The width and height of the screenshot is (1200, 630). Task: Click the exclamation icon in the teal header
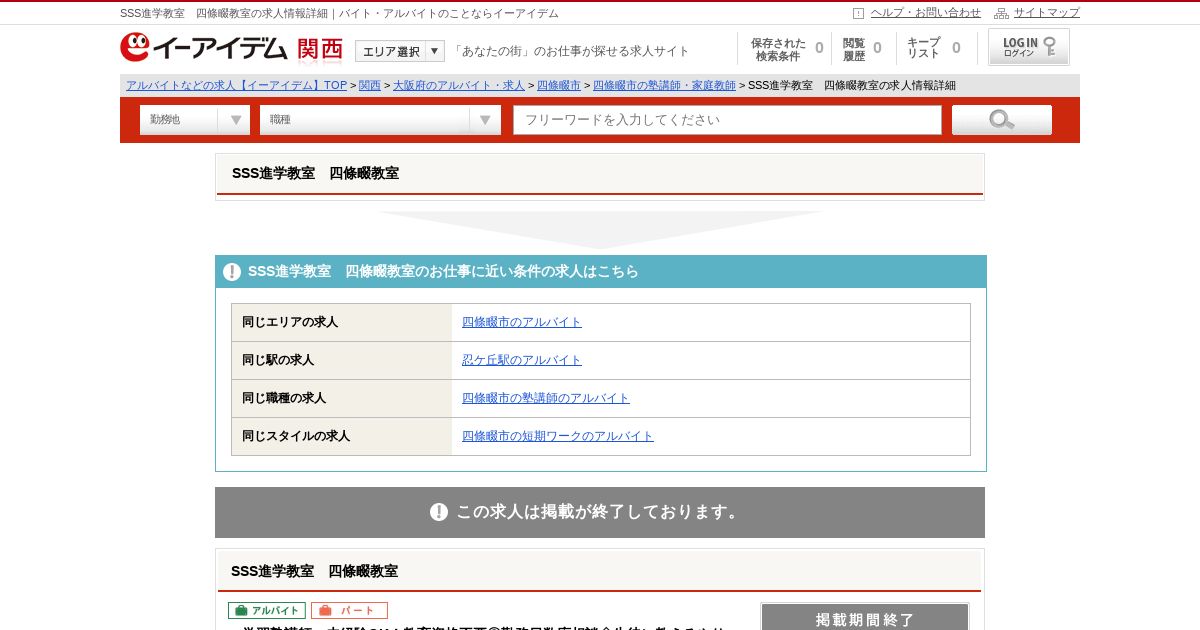coord(232,272)
